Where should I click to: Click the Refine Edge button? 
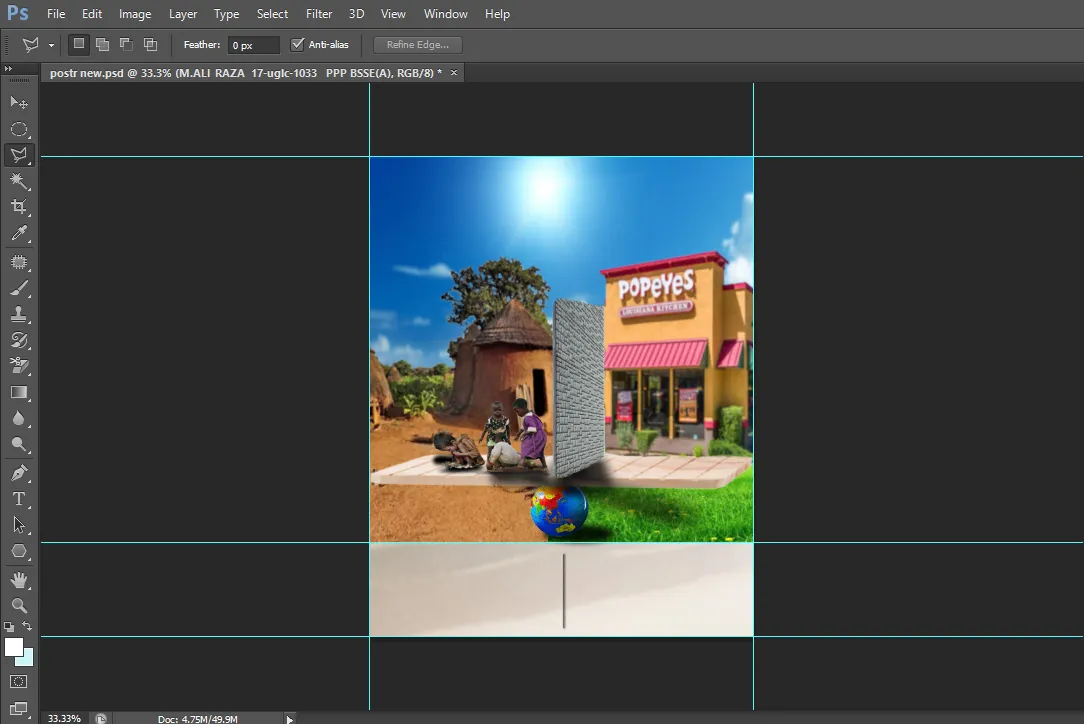418,44
